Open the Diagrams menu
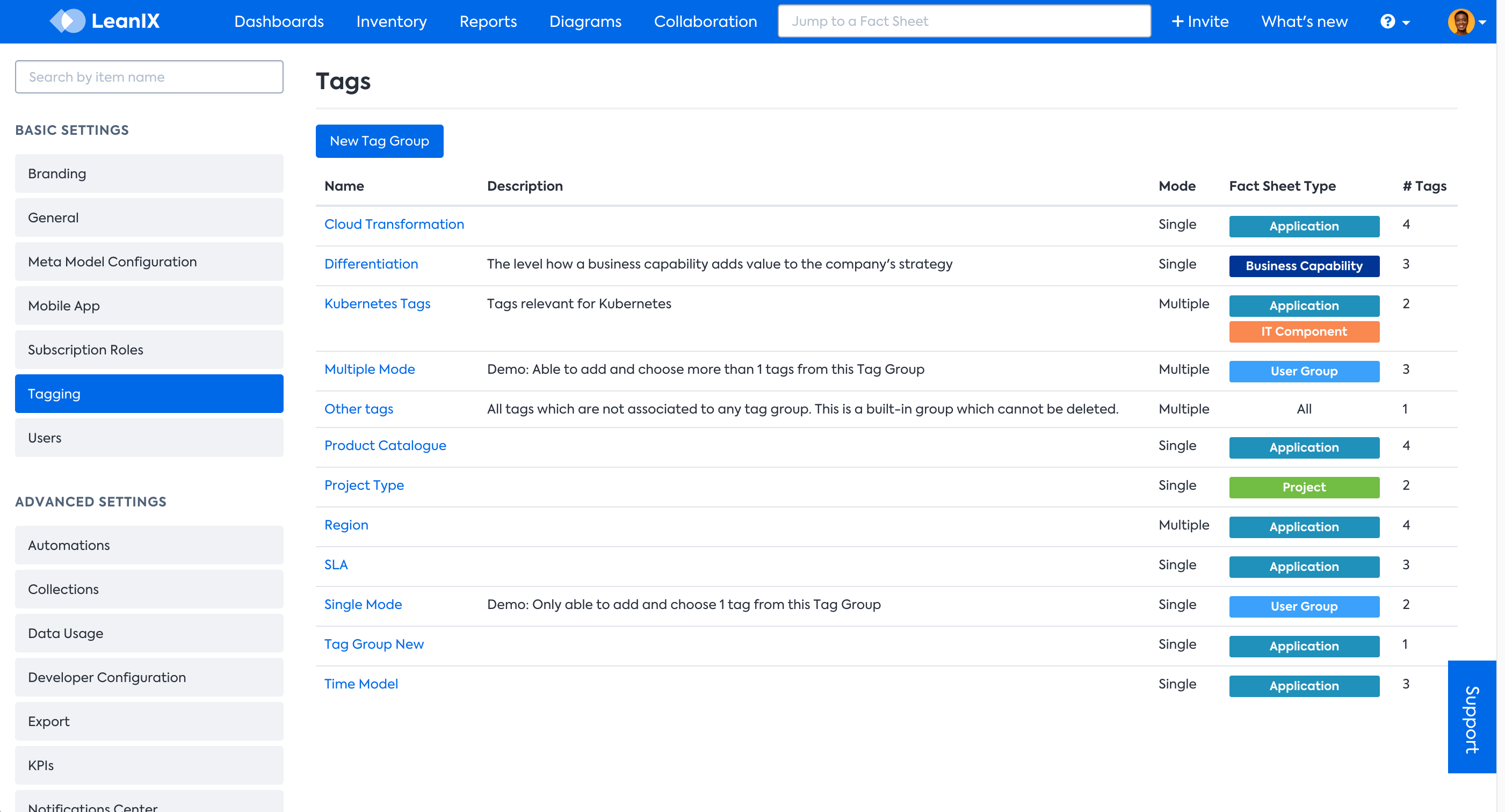 (585, 21)
